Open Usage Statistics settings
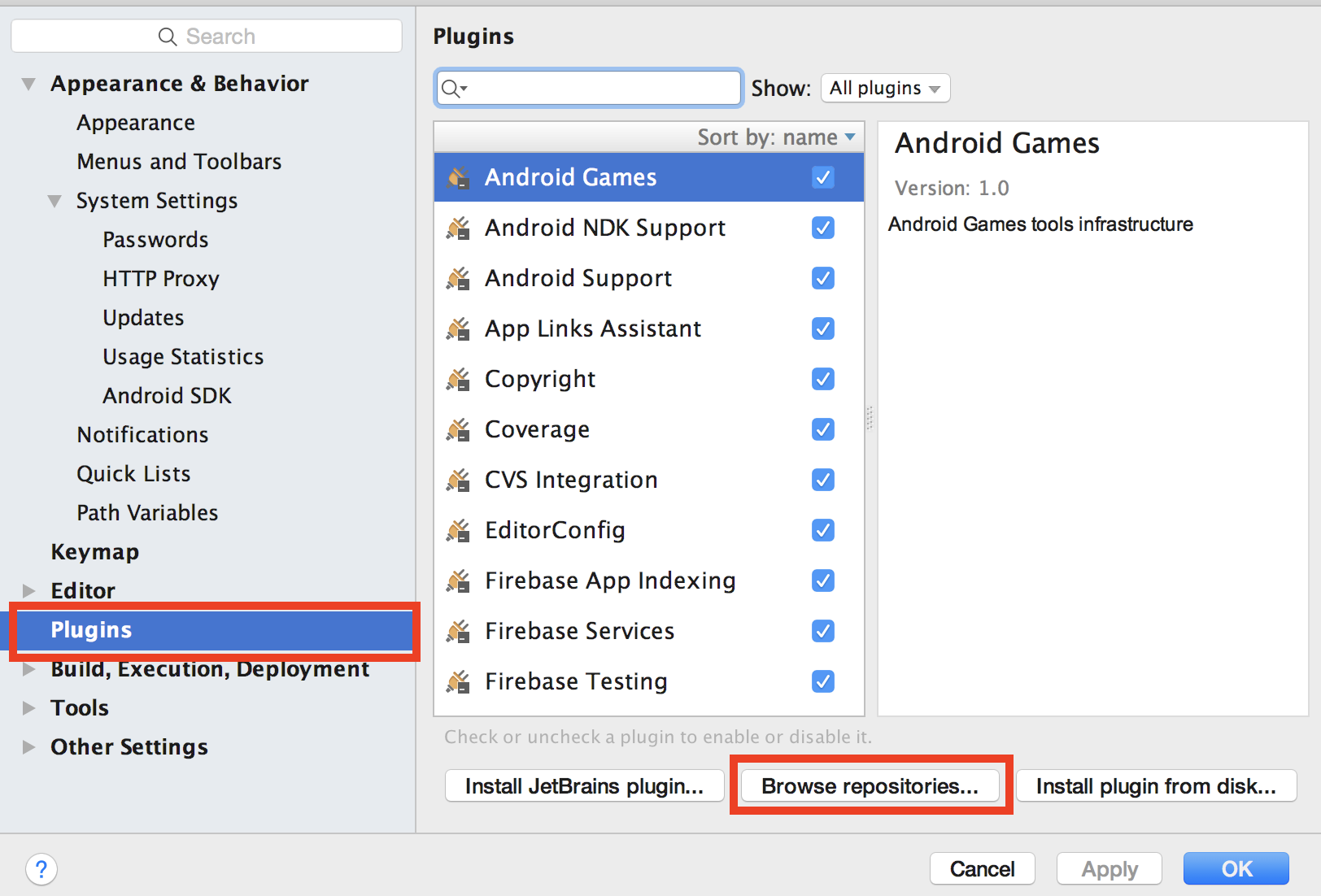Viewport: 1321px width, 896px height. click(183, 357)
